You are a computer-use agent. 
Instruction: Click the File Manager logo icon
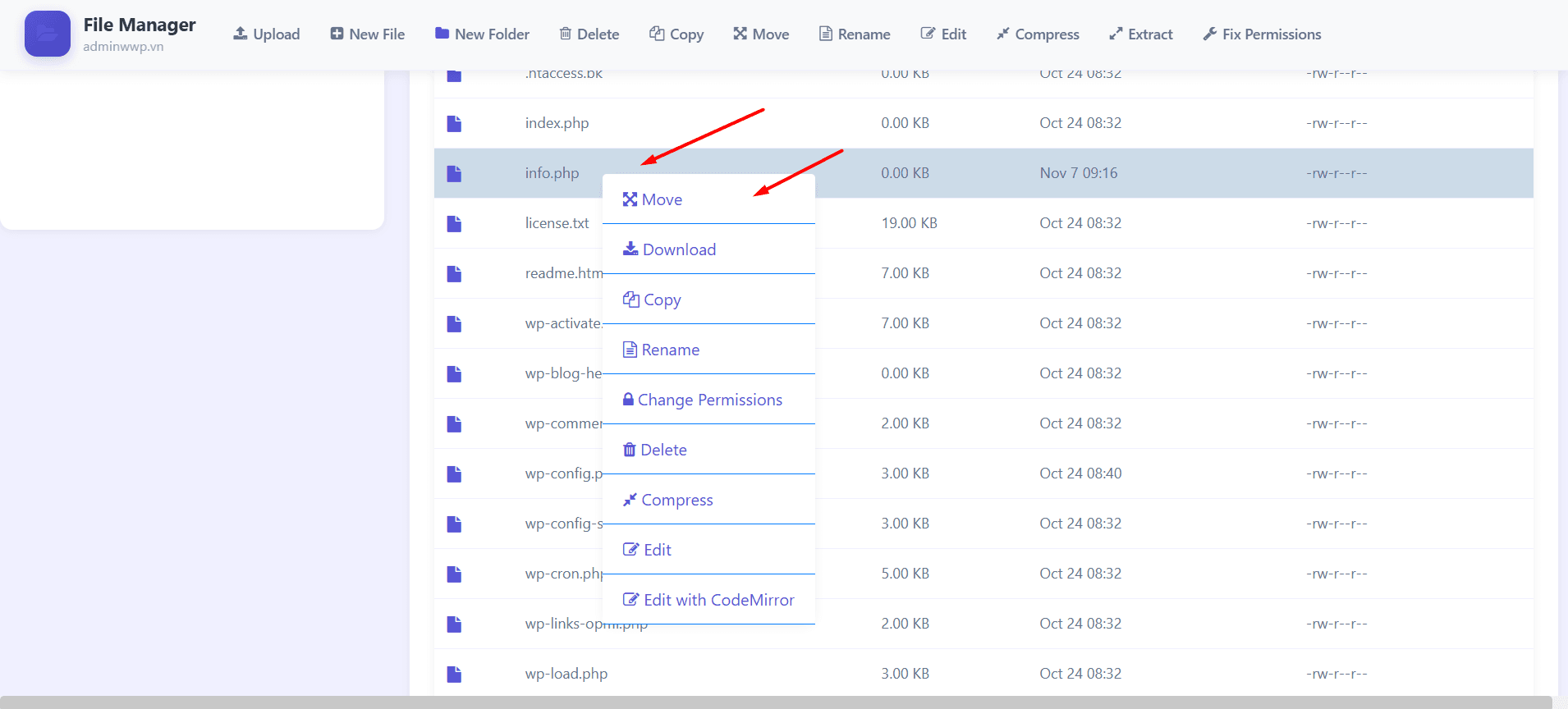coord(48,34)
